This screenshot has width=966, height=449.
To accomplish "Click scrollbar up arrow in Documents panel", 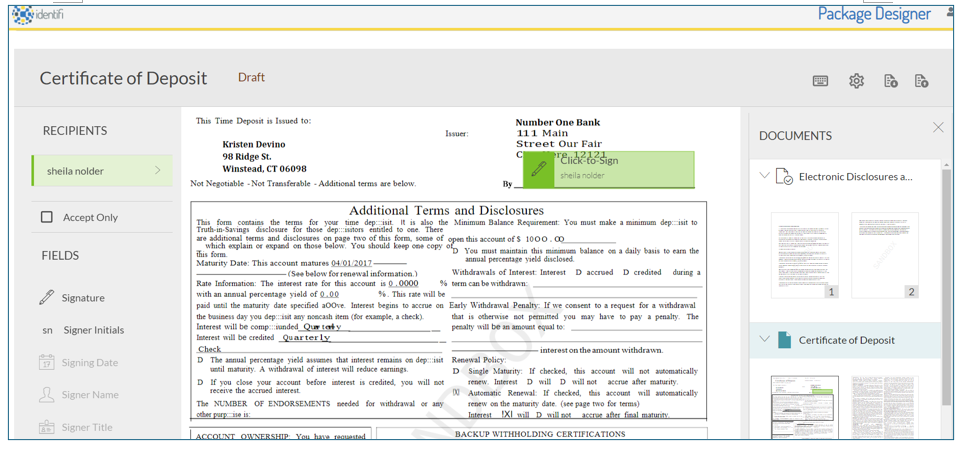I will [x=948, y=163].
